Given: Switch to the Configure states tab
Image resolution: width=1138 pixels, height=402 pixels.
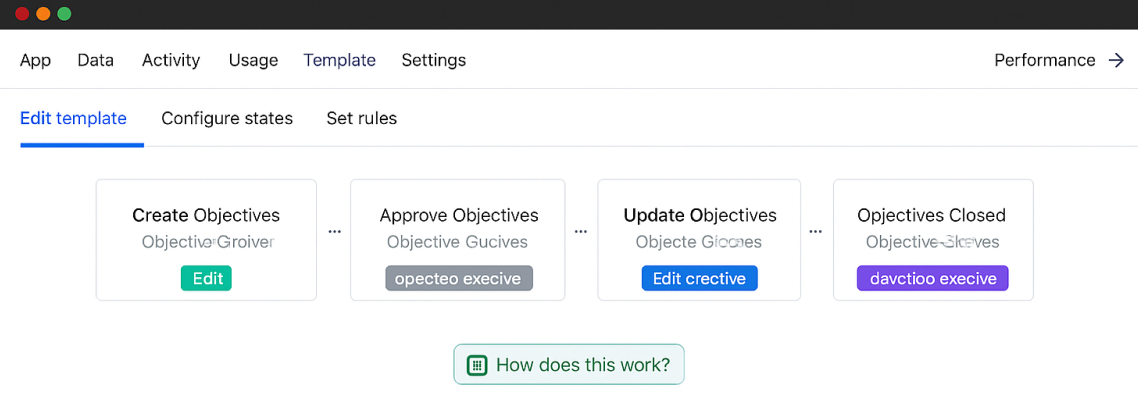Looking at the screenshot, I should (227, 118).
